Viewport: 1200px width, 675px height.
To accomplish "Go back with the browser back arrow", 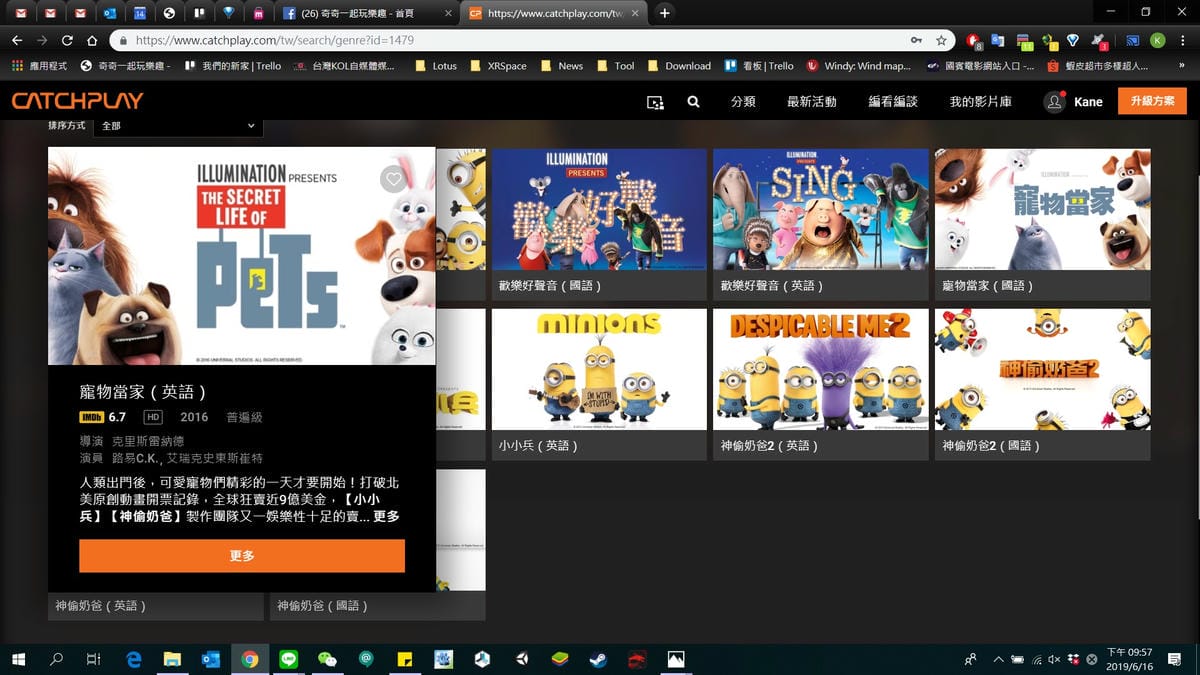I will 17,41.
